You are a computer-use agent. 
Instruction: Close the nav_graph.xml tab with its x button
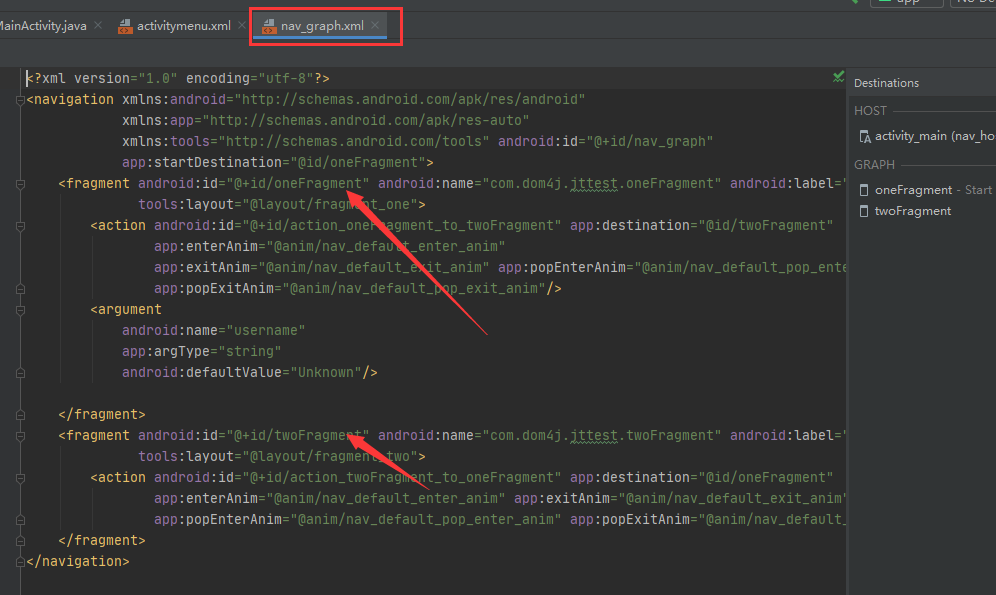point(376,26)
